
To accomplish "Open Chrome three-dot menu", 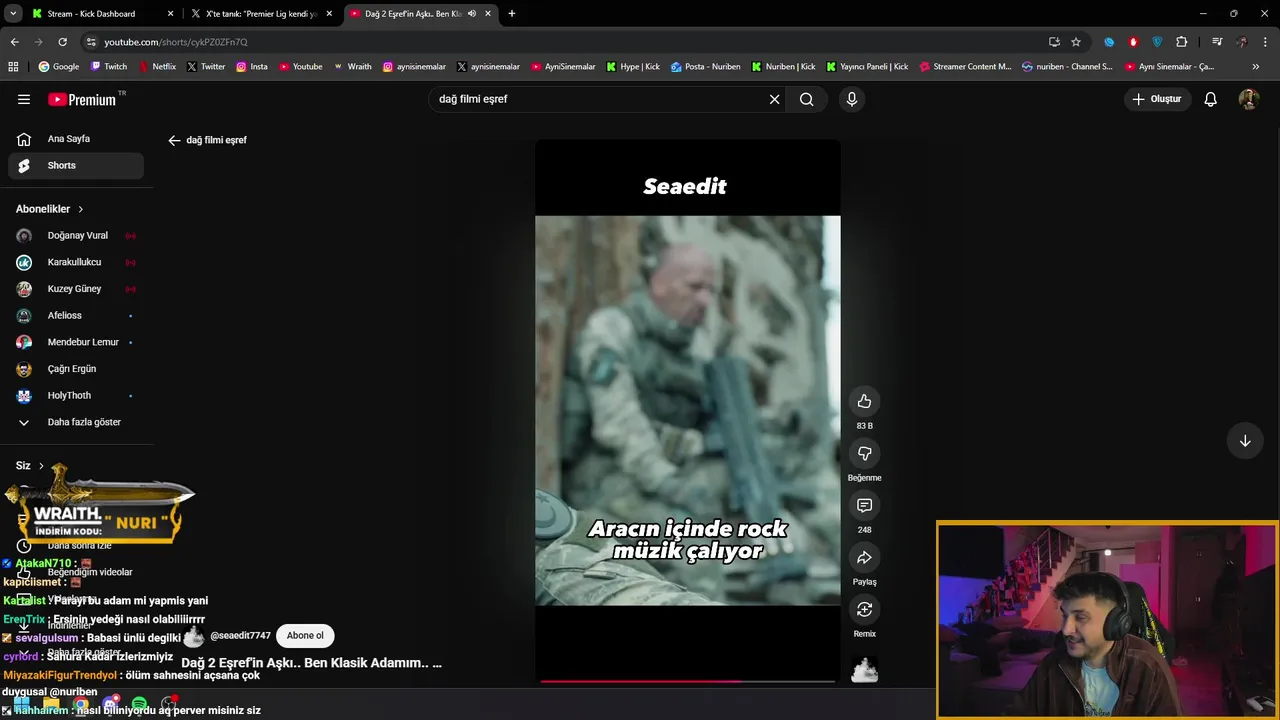I will (x=1266, y=42).
